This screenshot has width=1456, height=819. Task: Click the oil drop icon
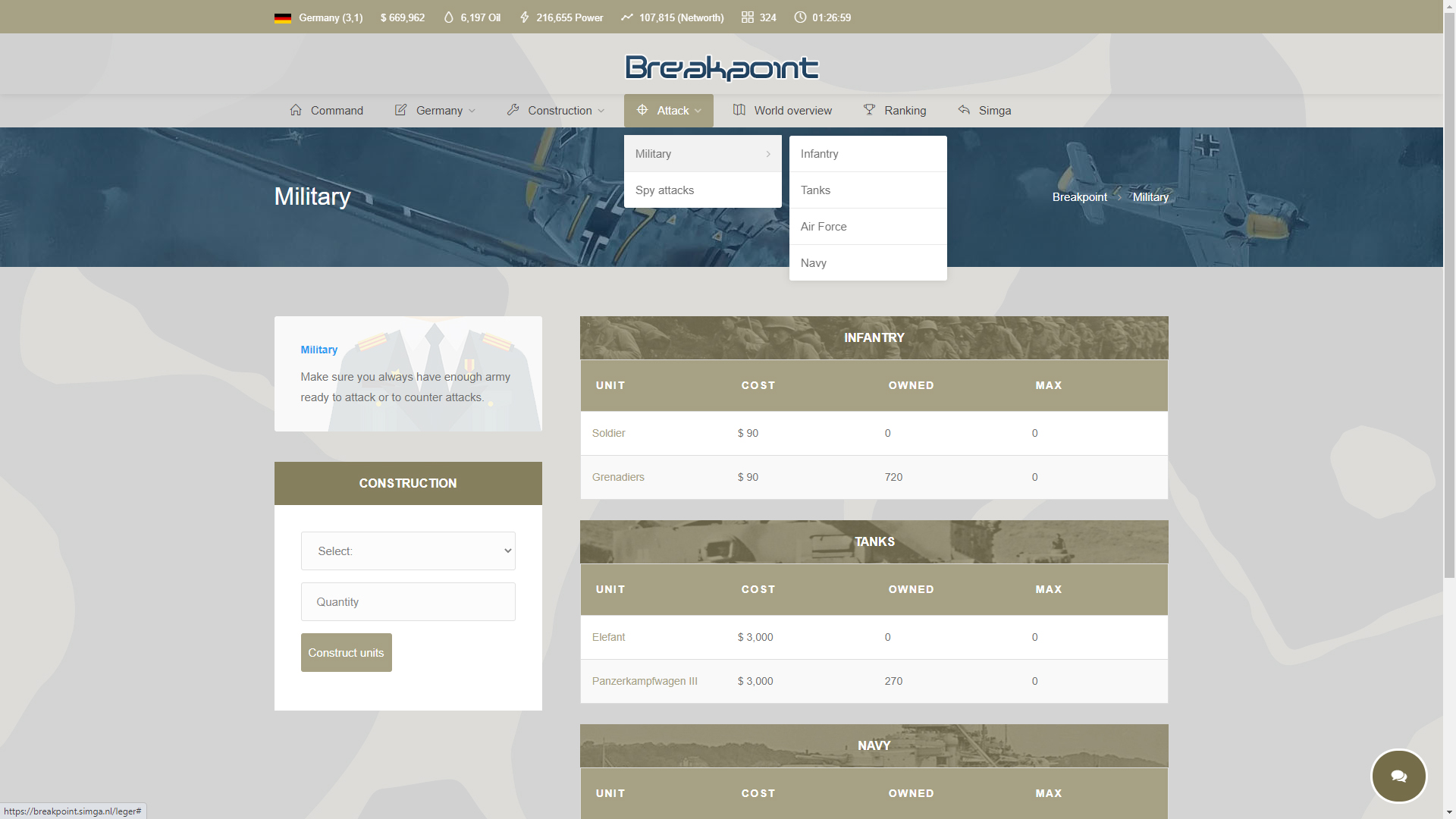448,17
